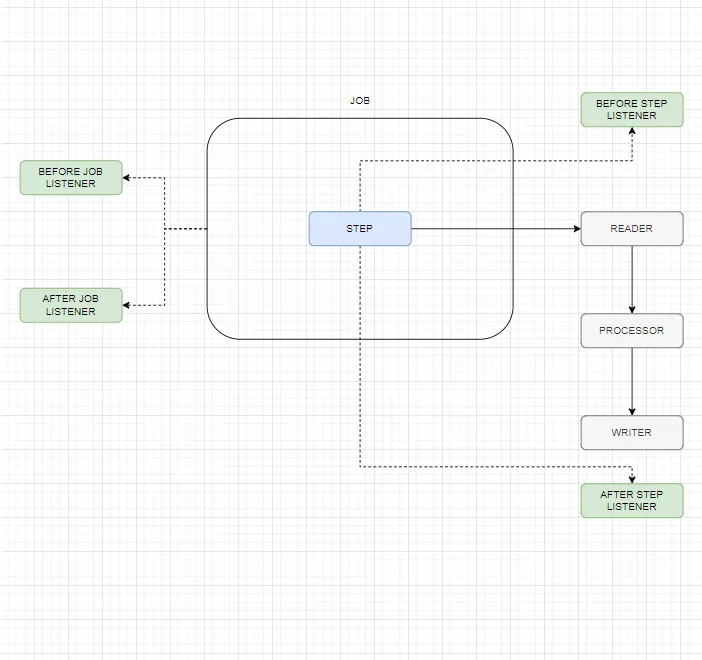
Task: Click the dashed arrowhead entering AFTER JOB LISTENER
Action: pyautogui.click(x=127, y=305)
